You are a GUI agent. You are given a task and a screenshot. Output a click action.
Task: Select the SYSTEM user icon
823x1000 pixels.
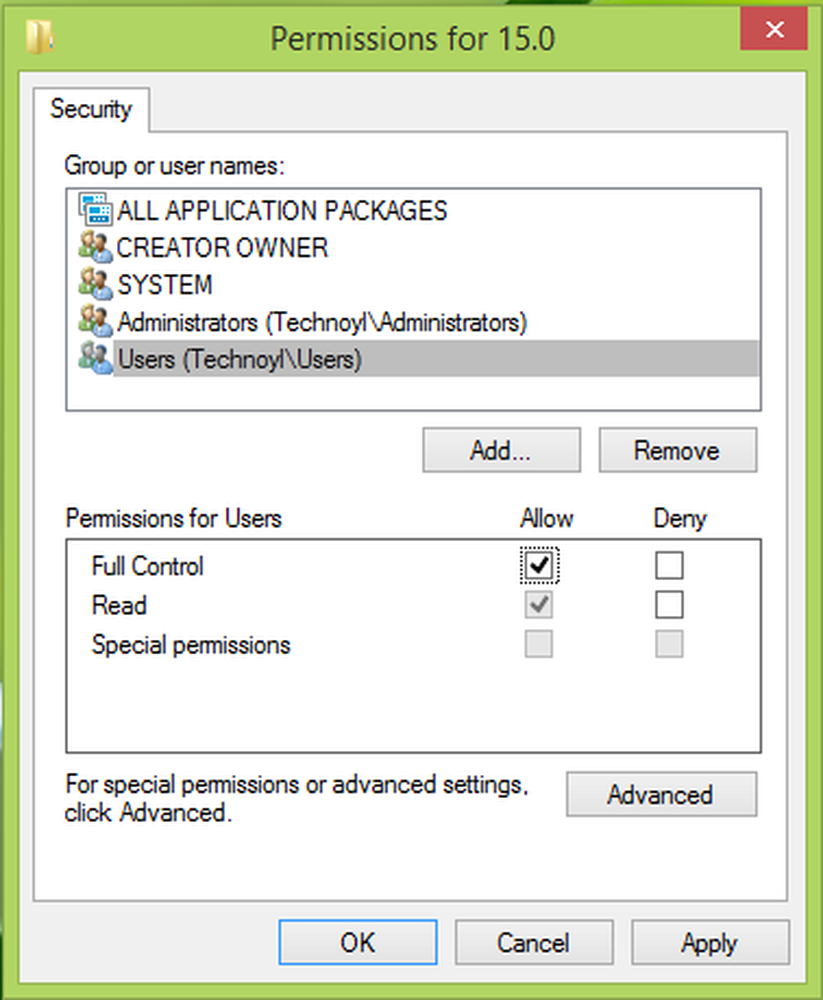click(x=95, y=285)
